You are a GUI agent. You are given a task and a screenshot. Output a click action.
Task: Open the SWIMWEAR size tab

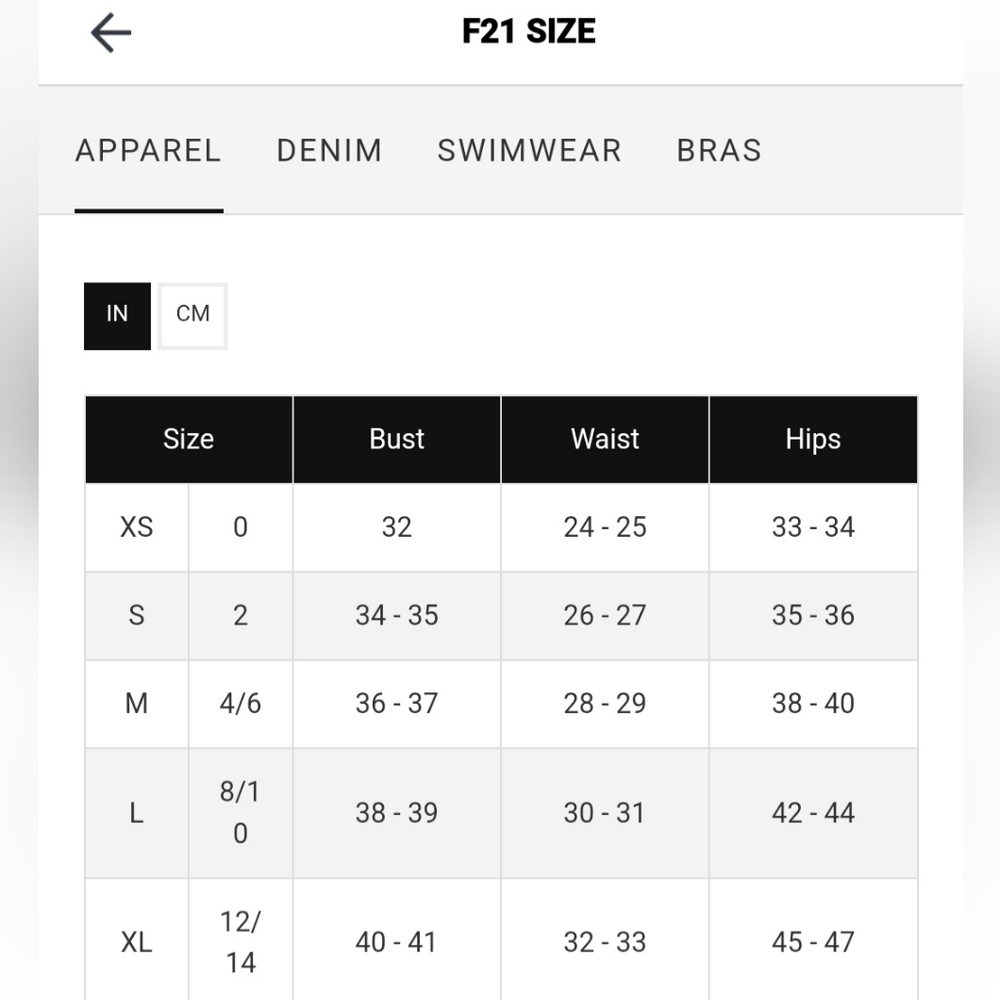click(529, 151)
